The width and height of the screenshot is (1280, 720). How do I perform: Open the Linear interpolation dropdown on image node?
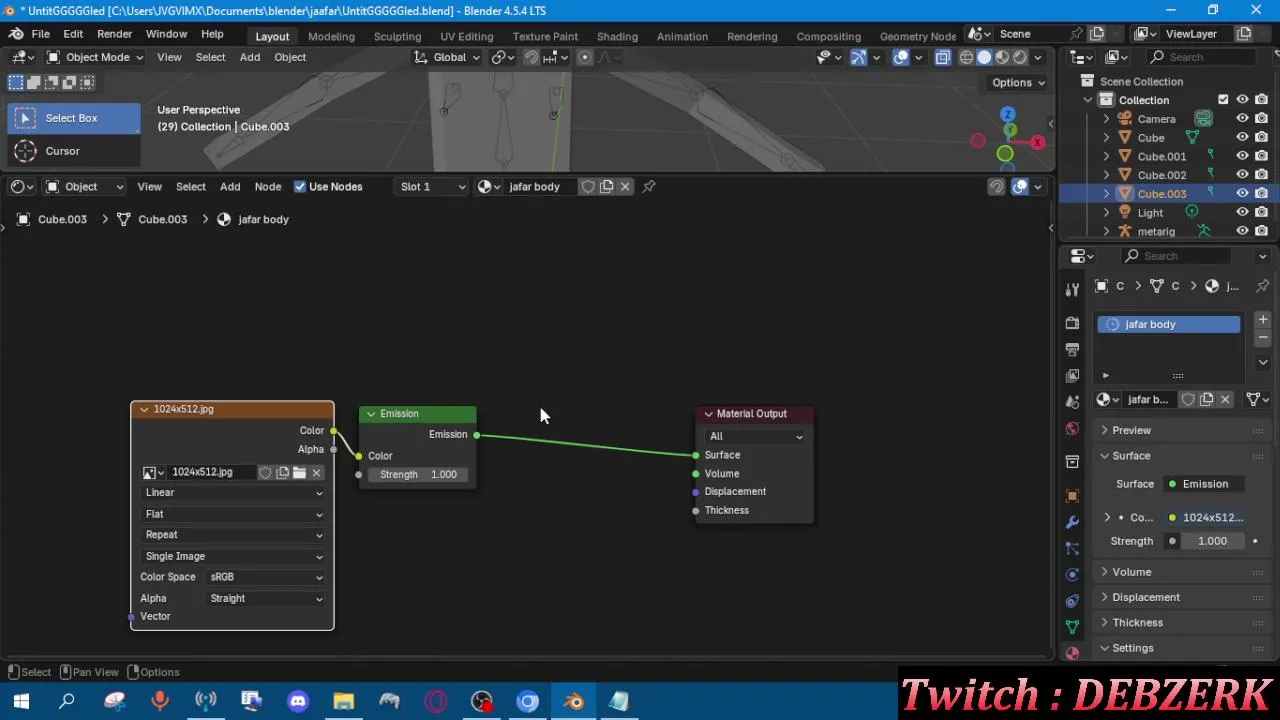point(234,493)
